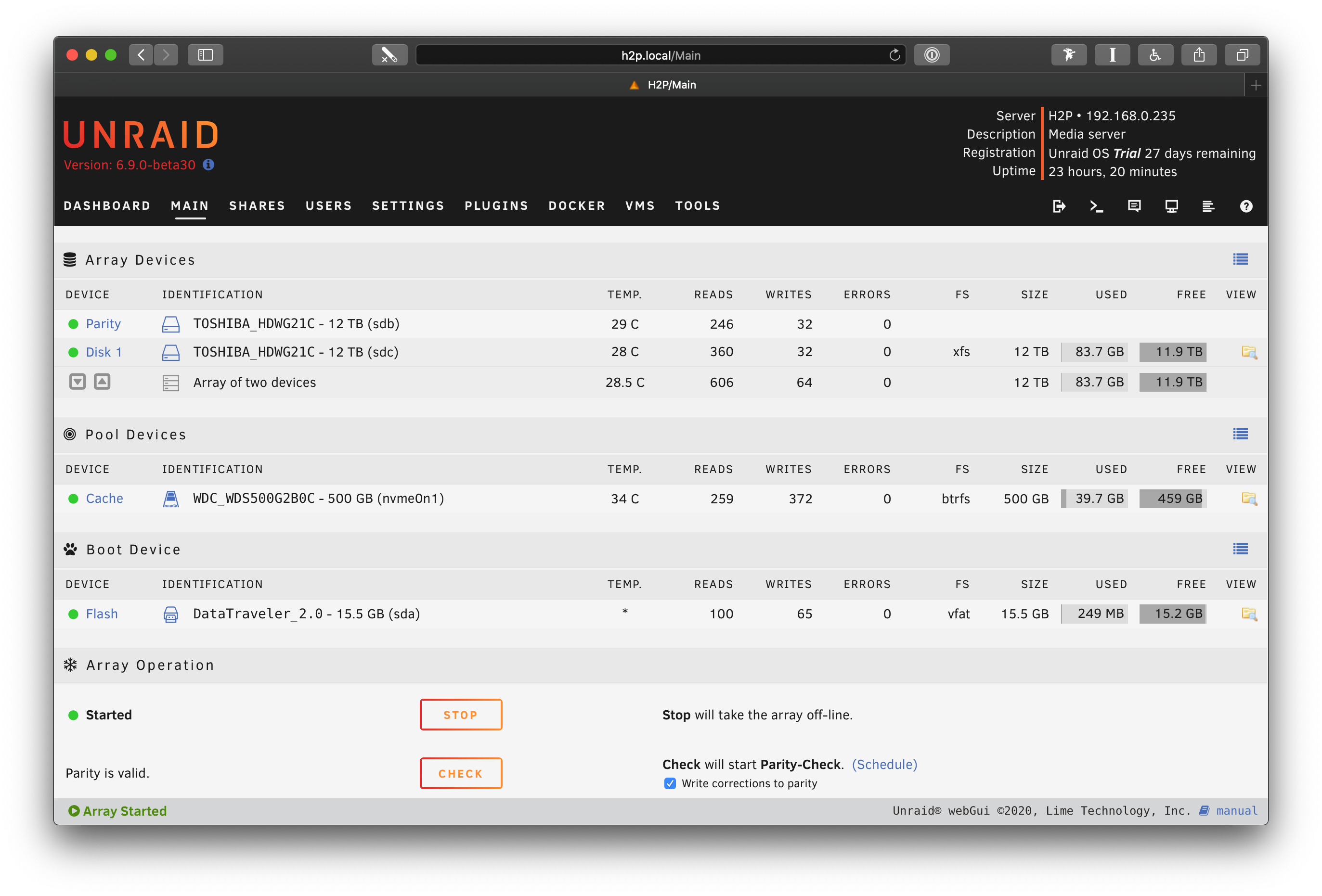The image size is (1322, 896).
Task: Browse Cache contents via folder icon
Action: click(1249, 499)
